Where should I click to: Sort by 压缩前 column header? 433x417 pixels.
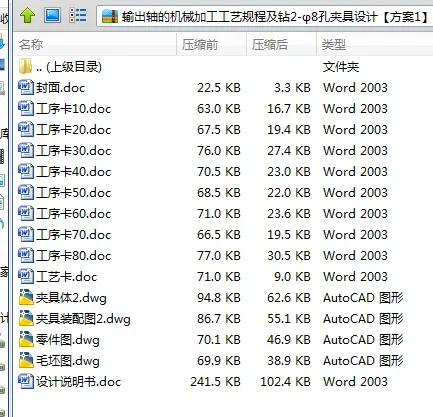pos(211,44)
